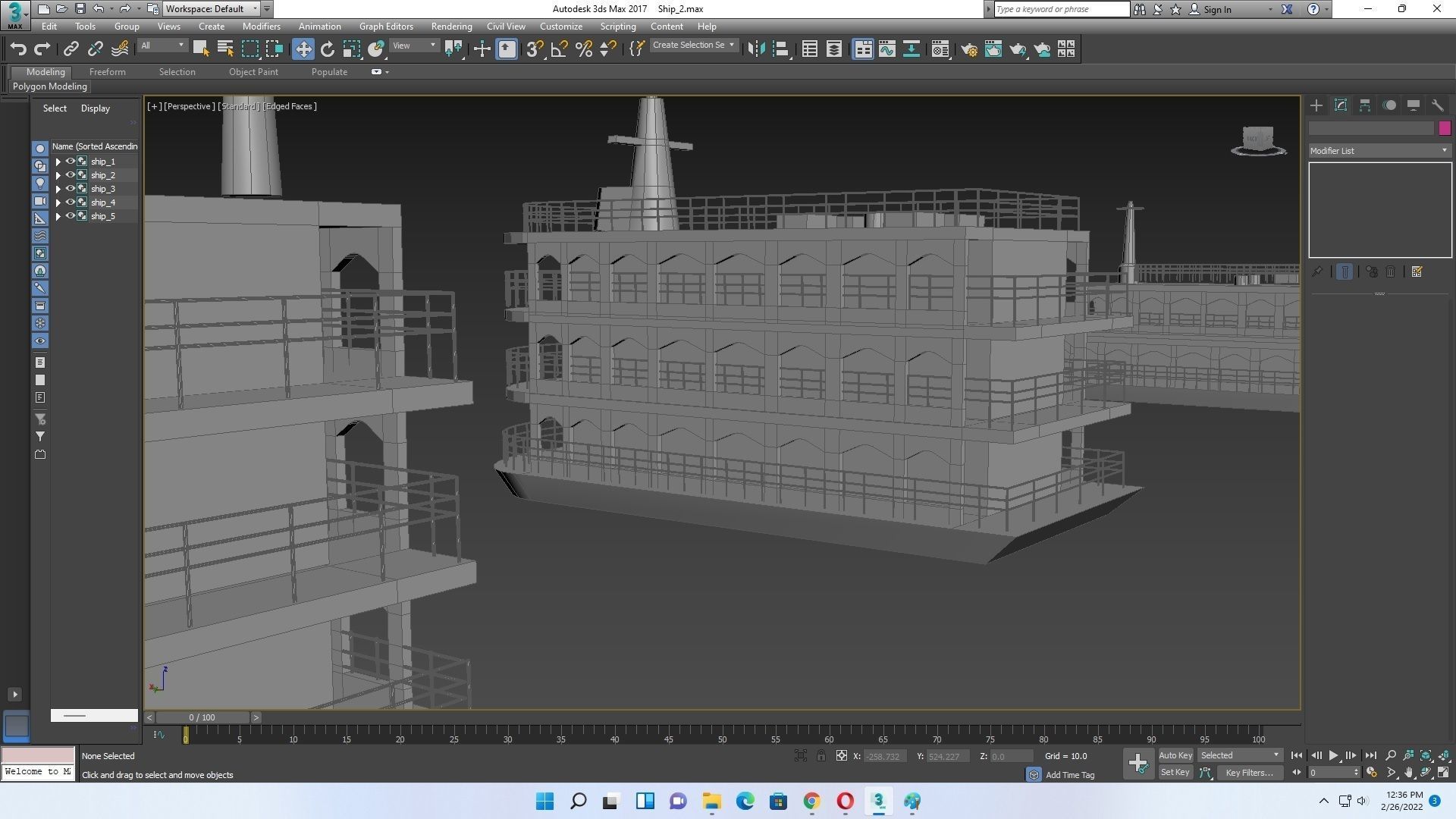1456x819 pixels.
Task: Click the Edged Faces shading label
Action: tap(290, 106)
